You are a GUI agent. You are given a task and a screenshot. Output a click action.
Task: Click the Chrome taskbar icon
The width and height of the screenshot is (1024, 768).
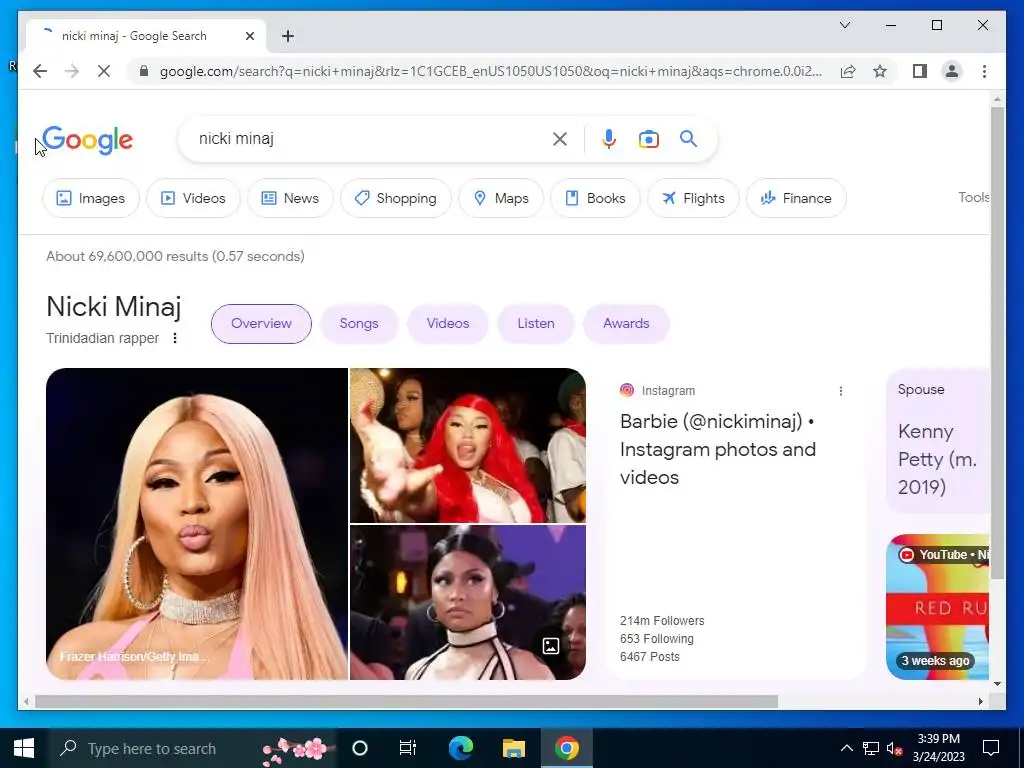567,748
